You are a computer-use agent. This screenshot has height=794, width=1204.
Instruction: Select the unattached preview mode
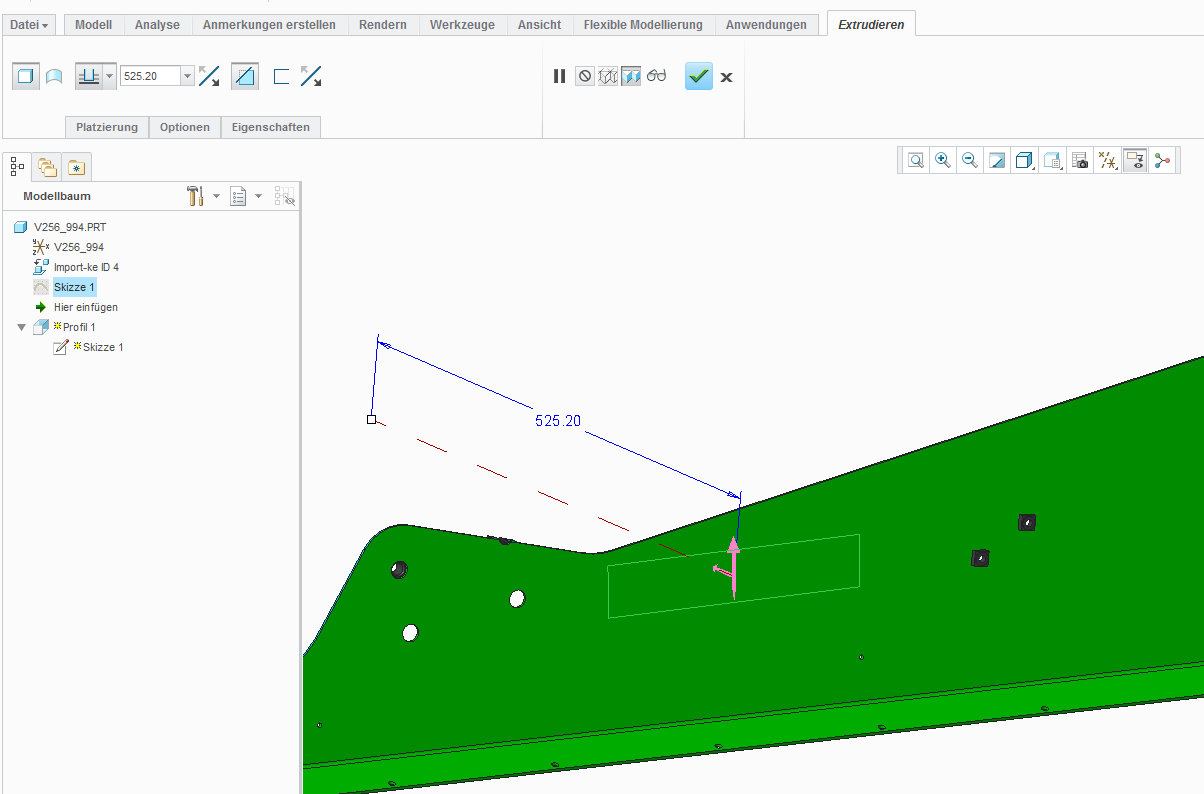pyautogui.click(x=608, y=76)
